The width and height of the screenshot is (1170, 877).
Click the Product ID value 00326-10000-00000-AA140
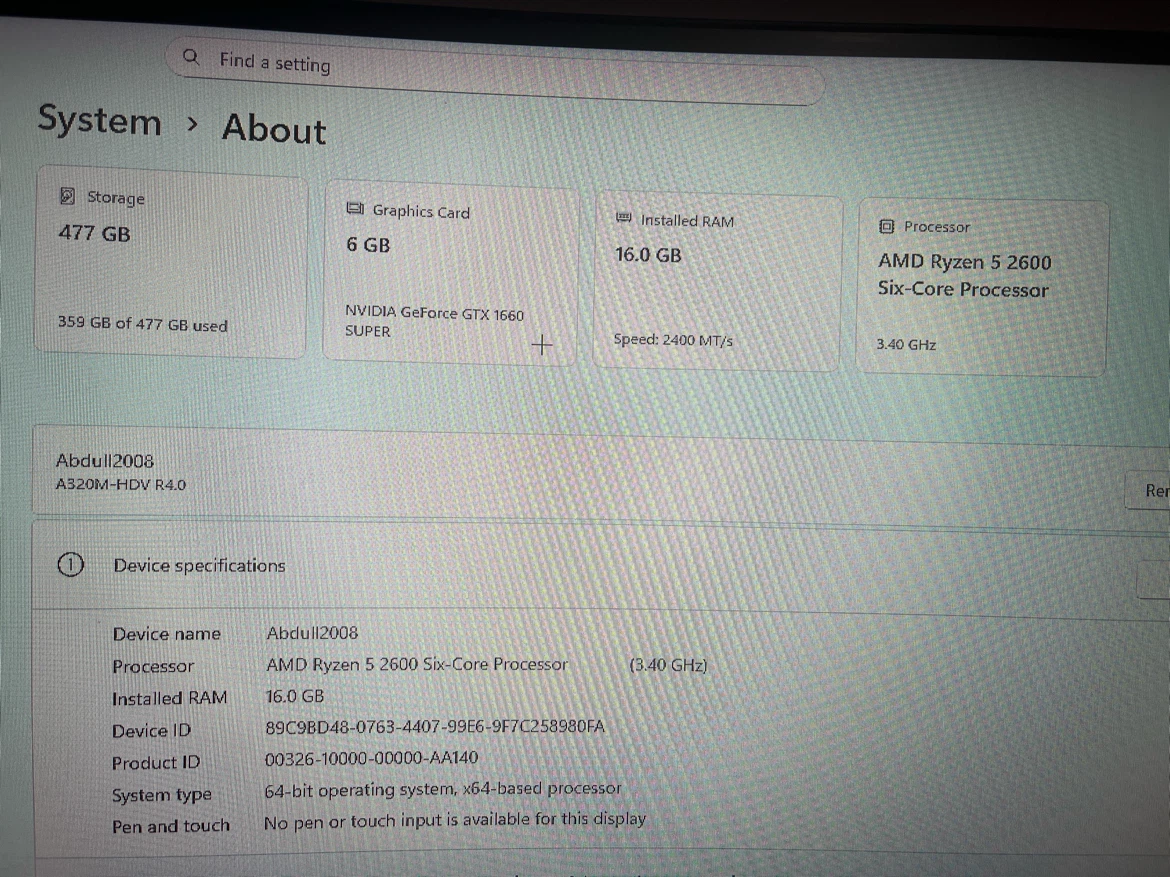[372, 758]
